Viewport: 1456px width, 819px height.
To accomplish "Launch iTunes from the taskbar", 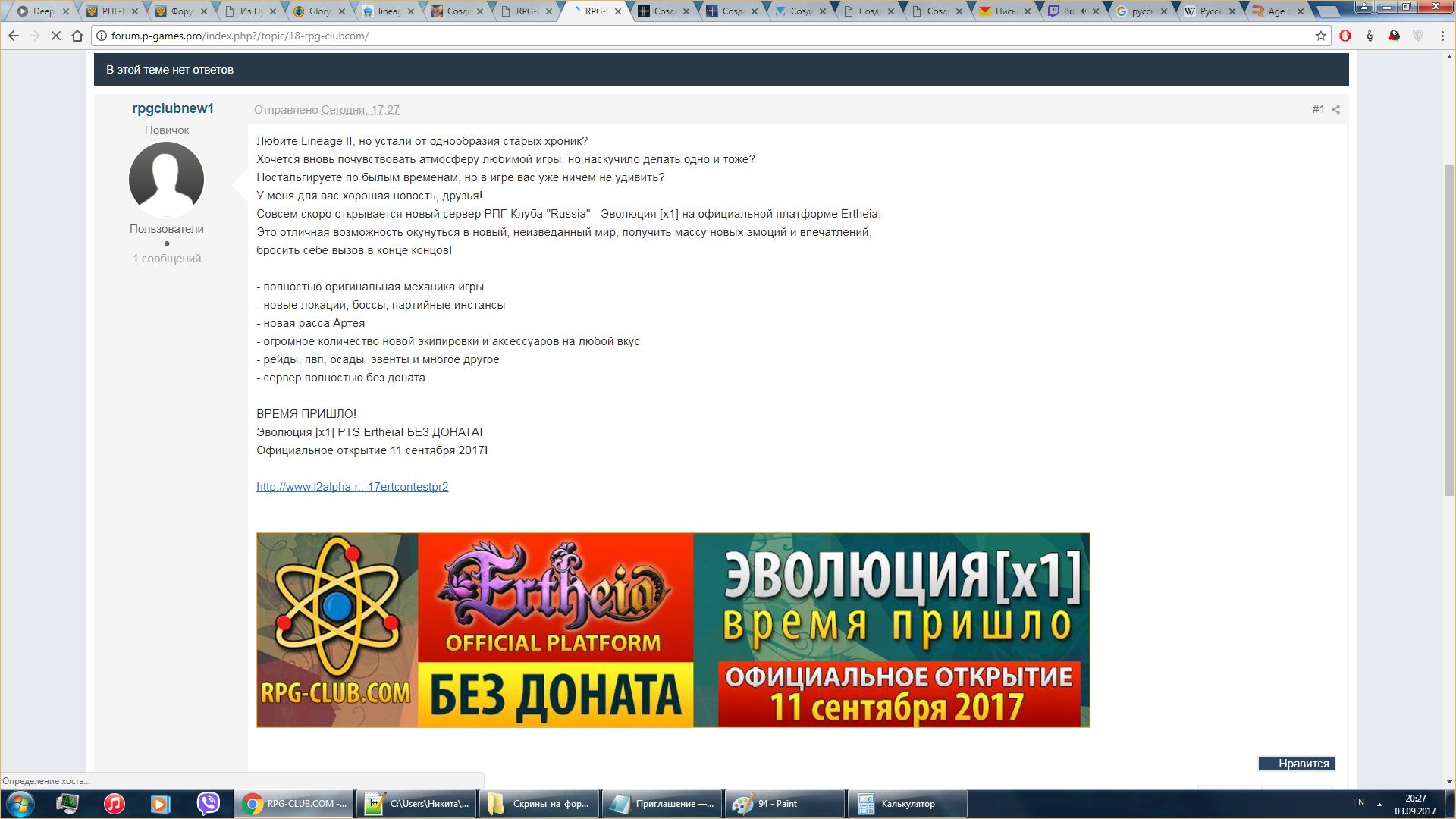I will click(114, 804).
